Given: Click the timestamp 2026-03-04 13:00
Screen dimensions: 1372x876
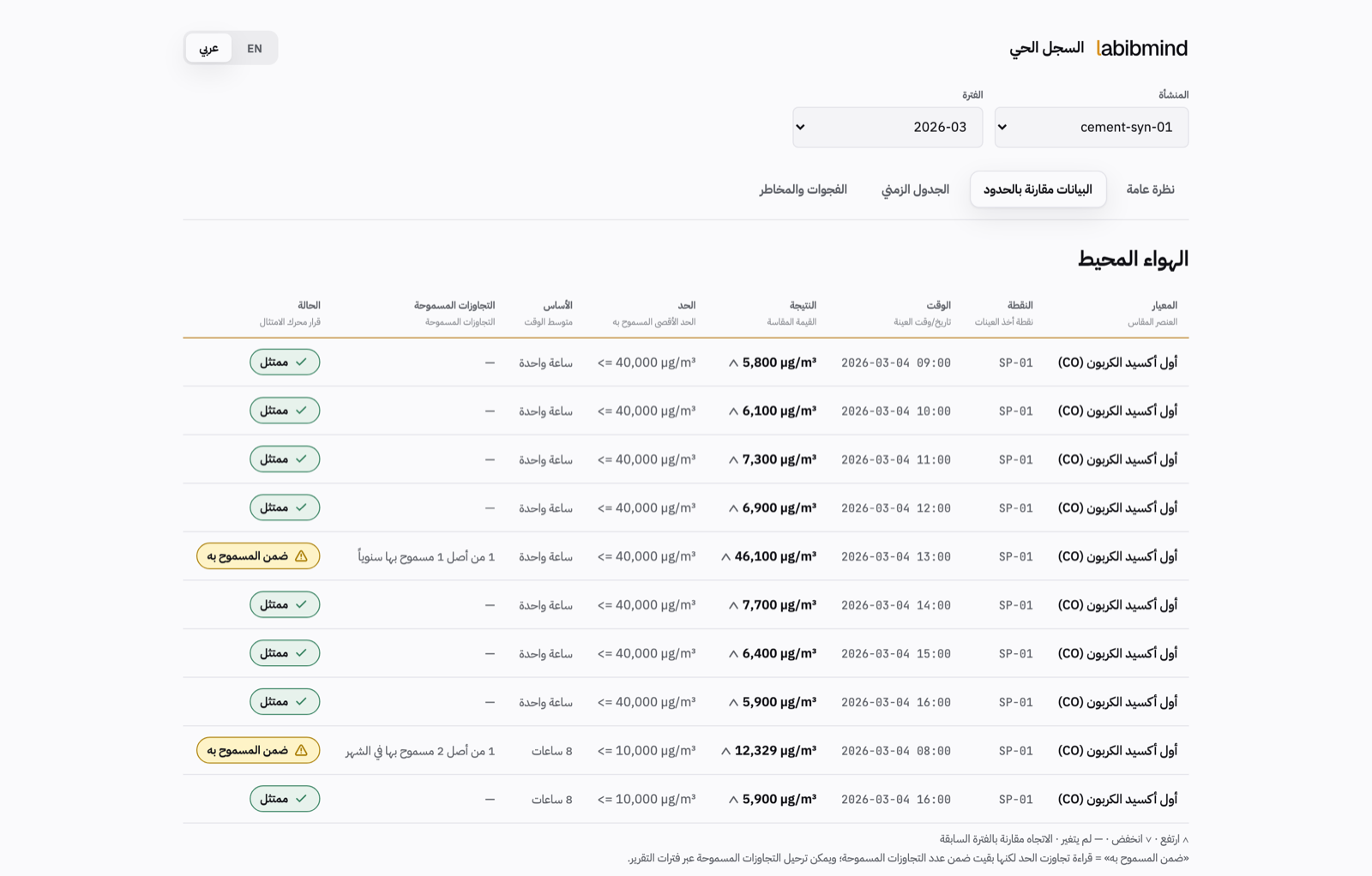Looking at the screenshot, I should click(896, 556).
